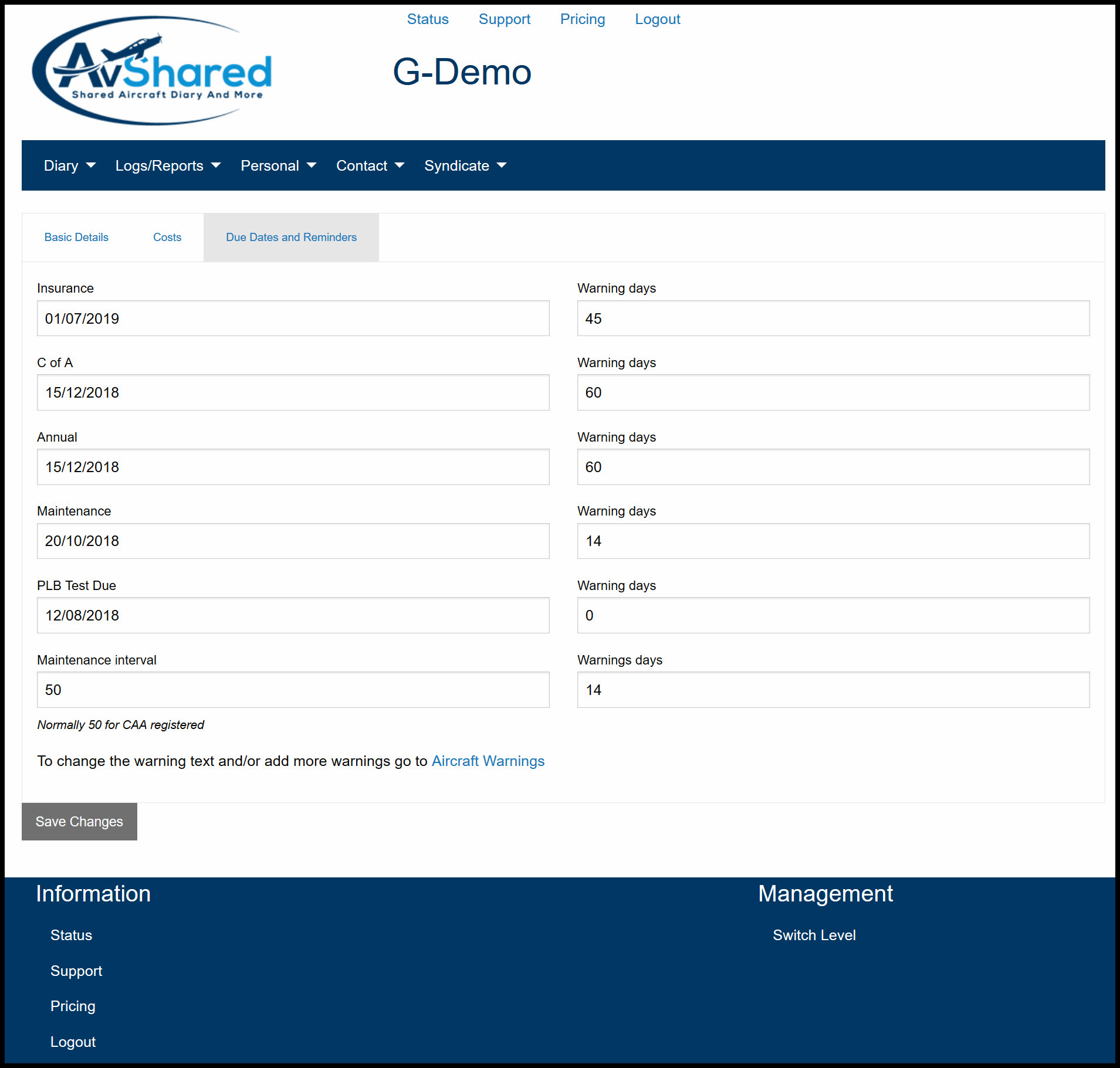The image size is (1120, 1068).
Task: Open the Syndicate dropdown menu
Action: (465, 166)
